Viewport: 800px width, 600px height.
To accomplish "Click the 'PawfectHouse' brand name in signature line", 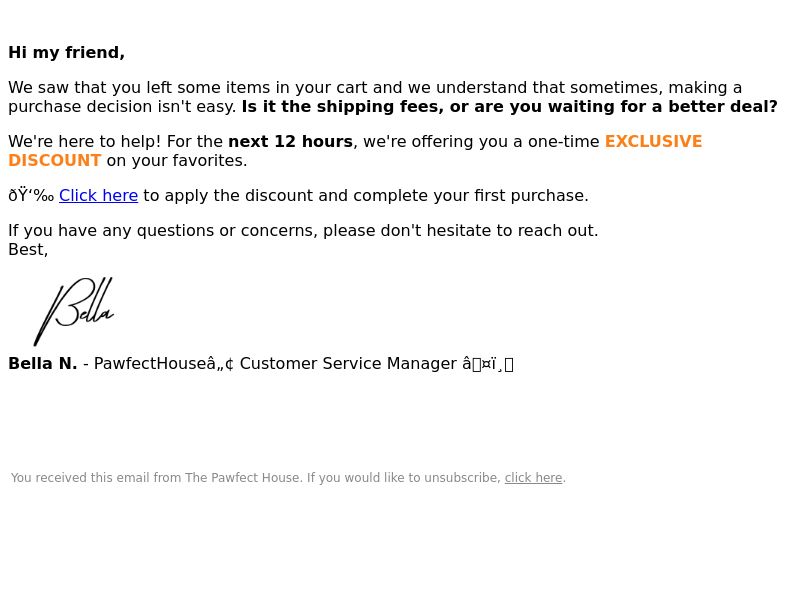I will tap(151, 364).
